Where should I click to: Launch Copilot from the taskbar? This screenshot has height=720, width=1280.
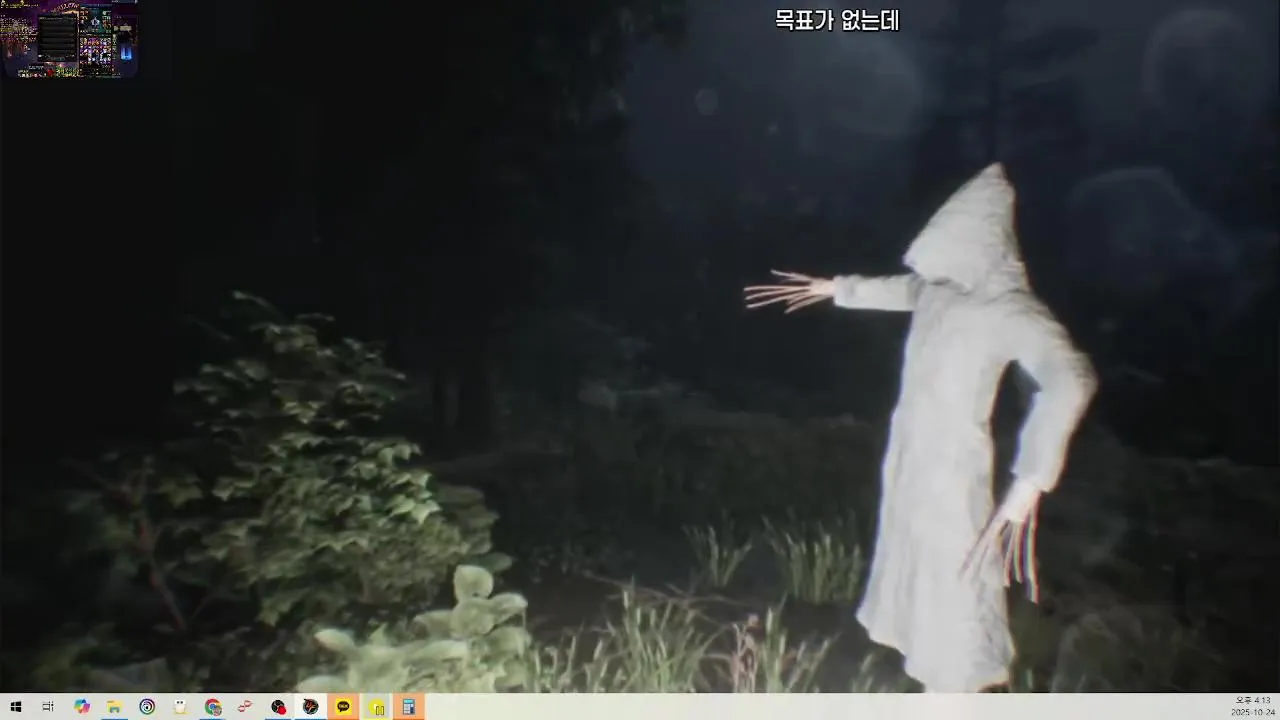[82, 707]
